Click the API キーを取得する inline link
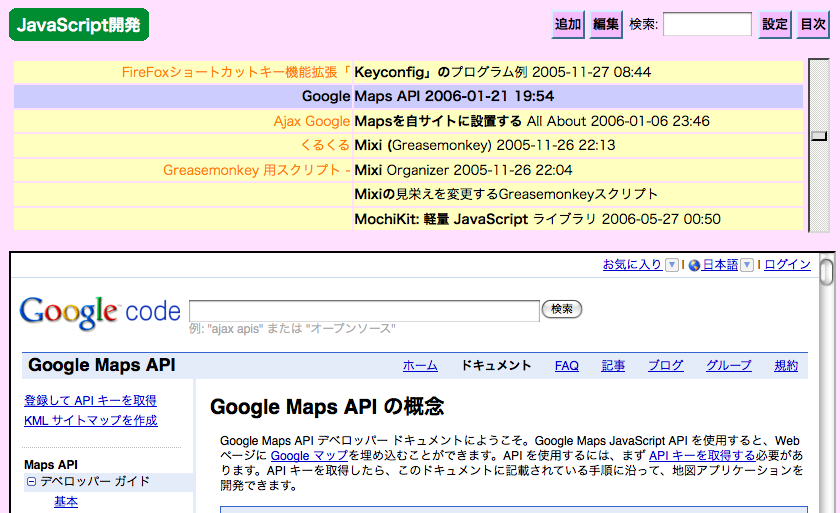 click(x=702, y=456)
